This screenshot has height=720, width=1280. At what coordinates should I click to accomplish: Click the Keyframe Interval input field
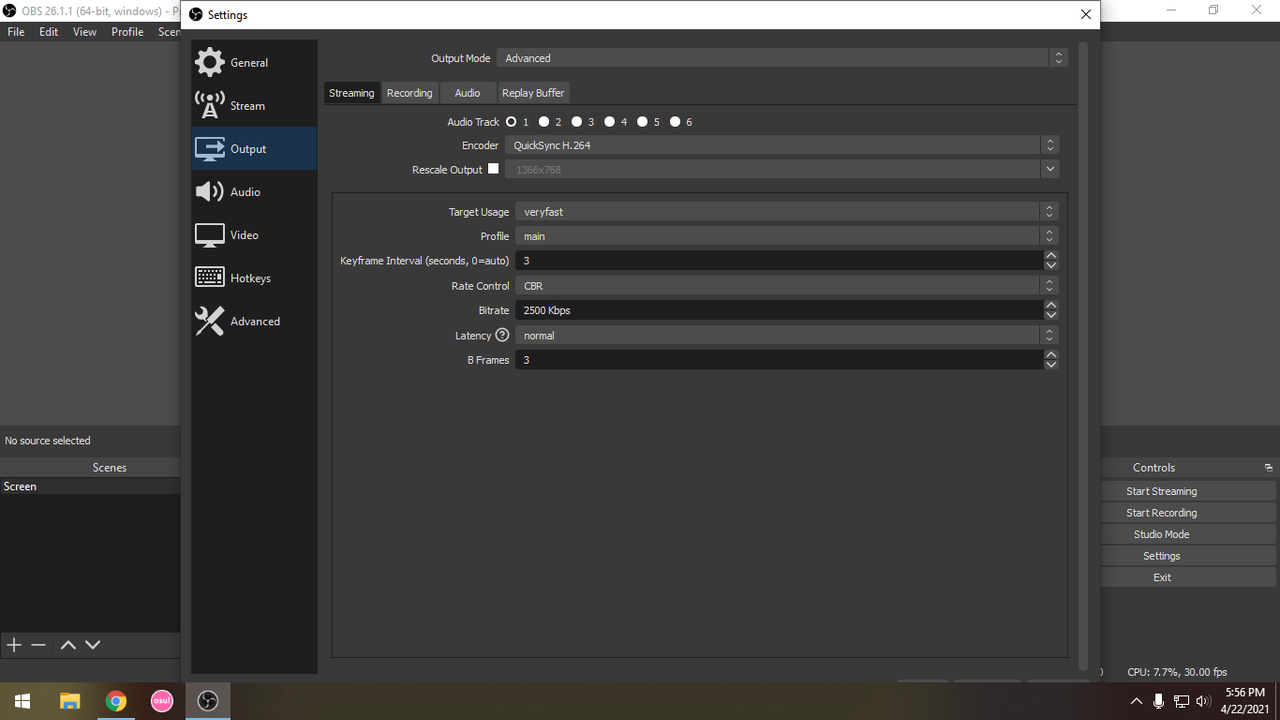pos(779,261)
